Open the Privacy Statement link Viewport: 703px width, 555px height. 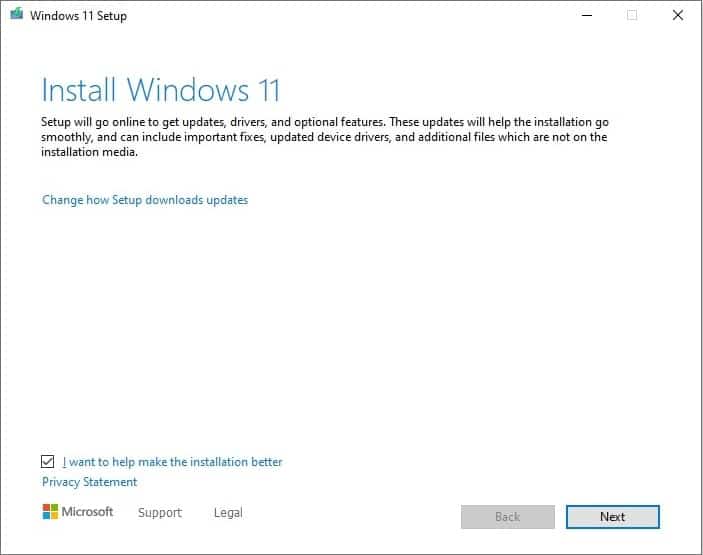coord(89,482)
